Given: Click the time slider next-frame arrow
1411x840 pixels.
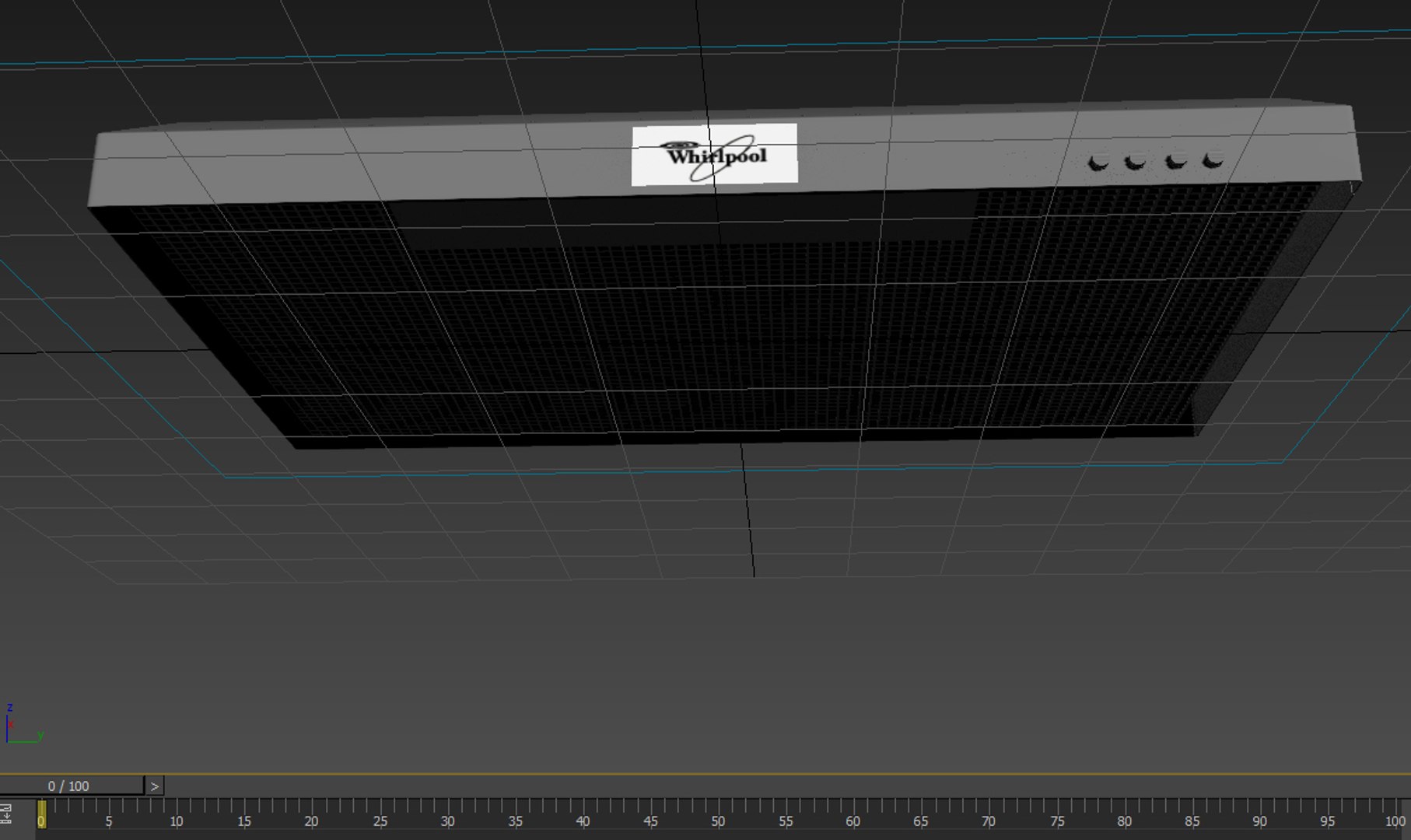Looking at the screenshot, I should [x=155, y=786].
